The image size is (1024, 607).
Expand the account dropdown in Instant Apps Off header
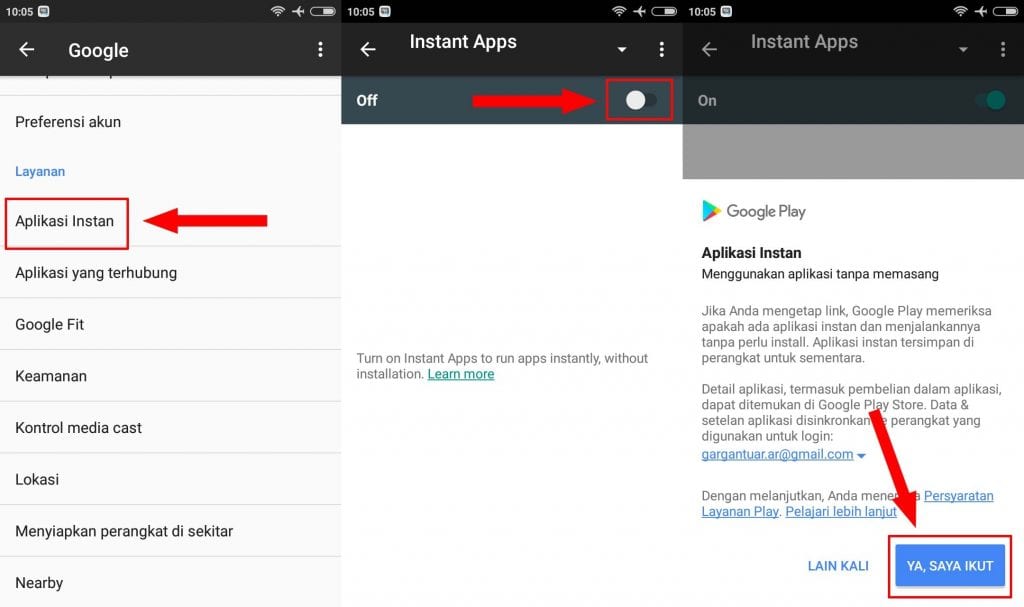click(622, 50)
